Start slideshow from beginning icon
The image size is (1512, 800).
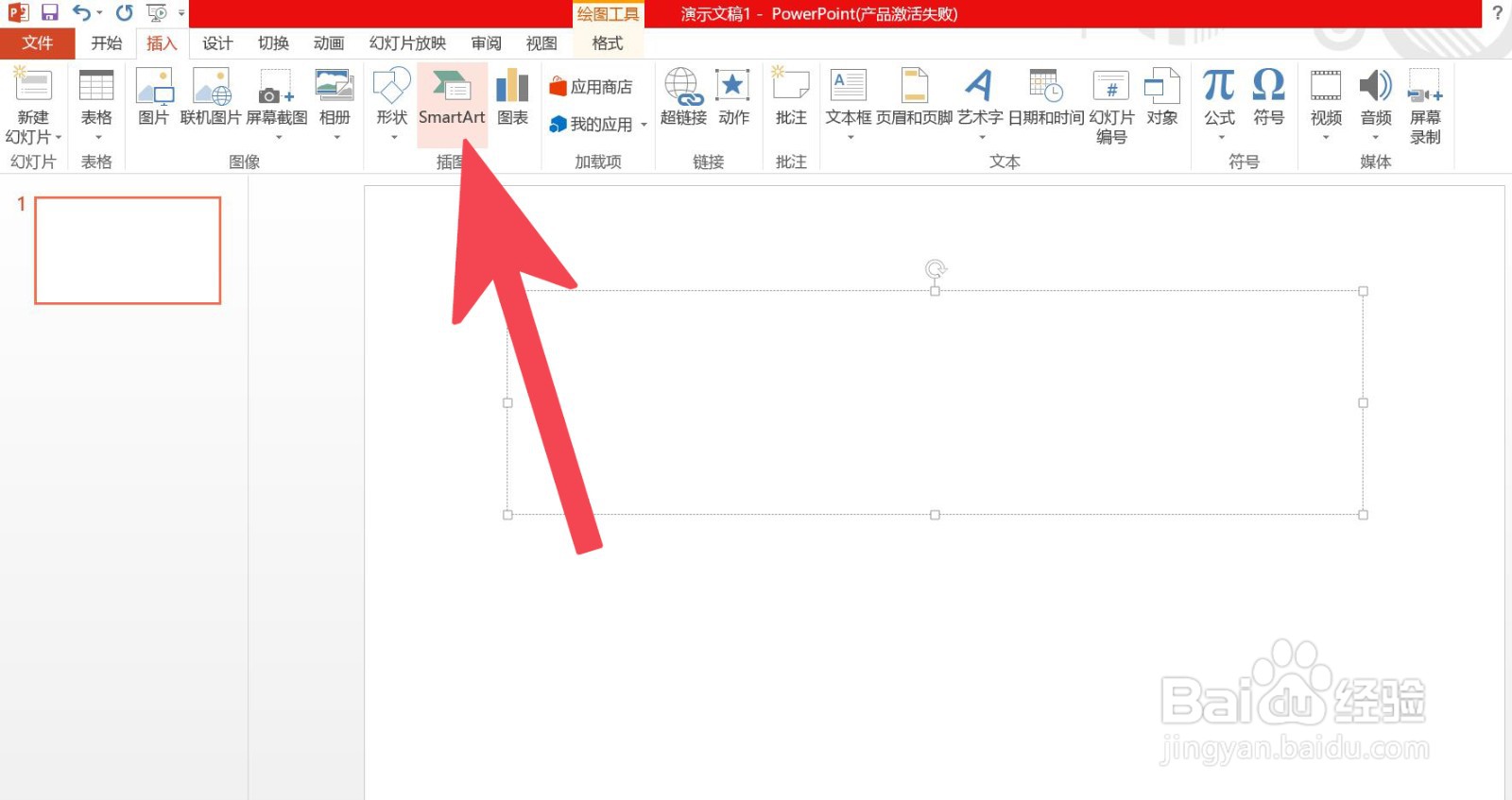(x=157, y=13)
